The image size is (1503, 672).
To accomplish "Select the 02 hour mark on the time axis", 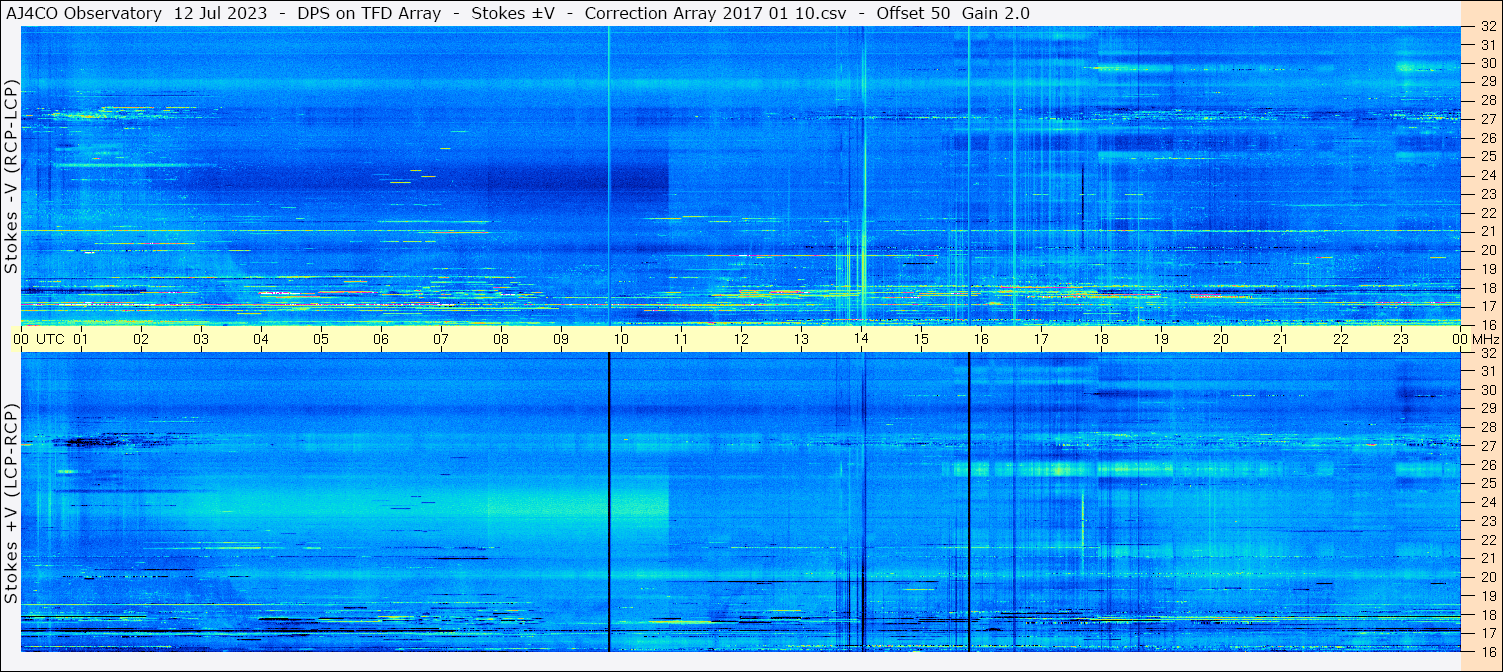I will pyautogui.click(x=141, y=339).
